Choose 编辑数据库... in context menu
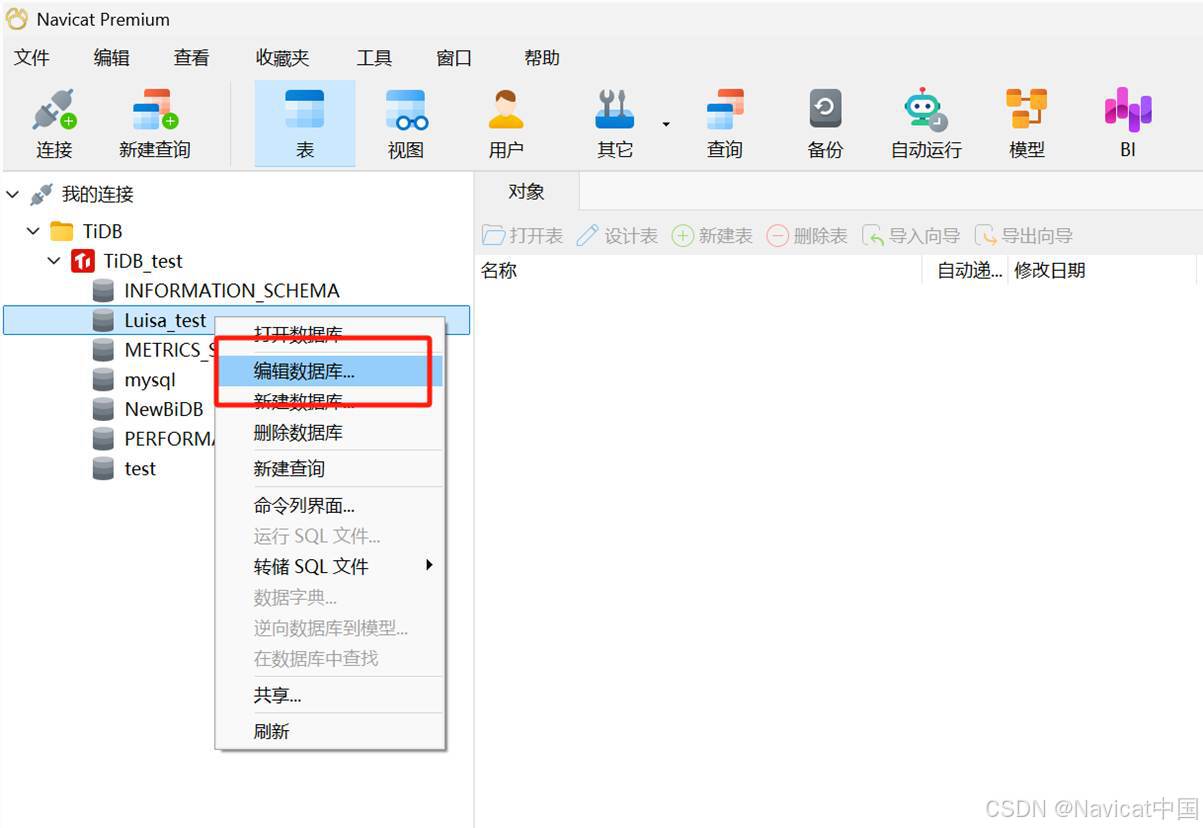This screenshot has width=1203, height=828. [330, 372]
